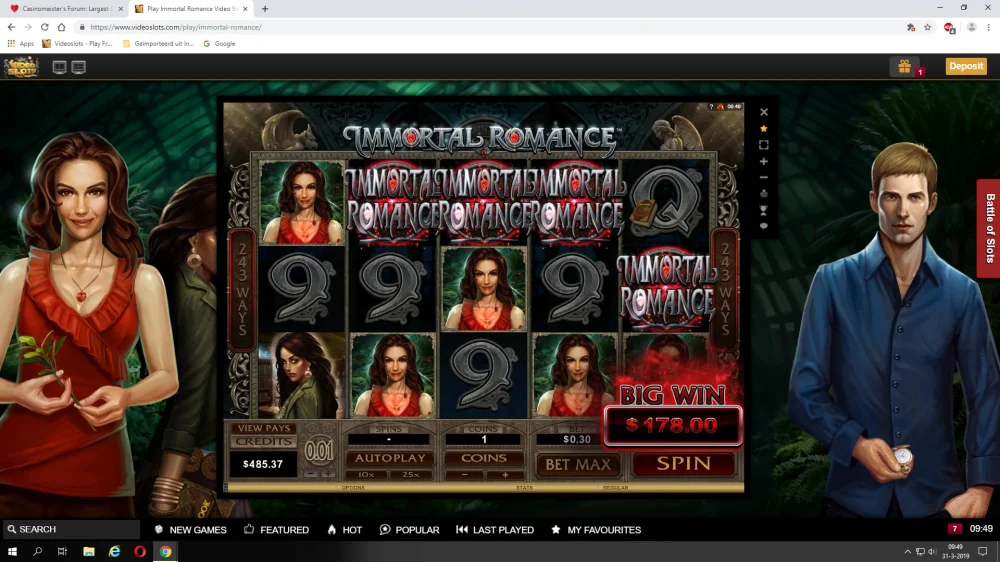Open HOT games category
The height and width of the screenshot is (562, 1000).
(345, 529)
